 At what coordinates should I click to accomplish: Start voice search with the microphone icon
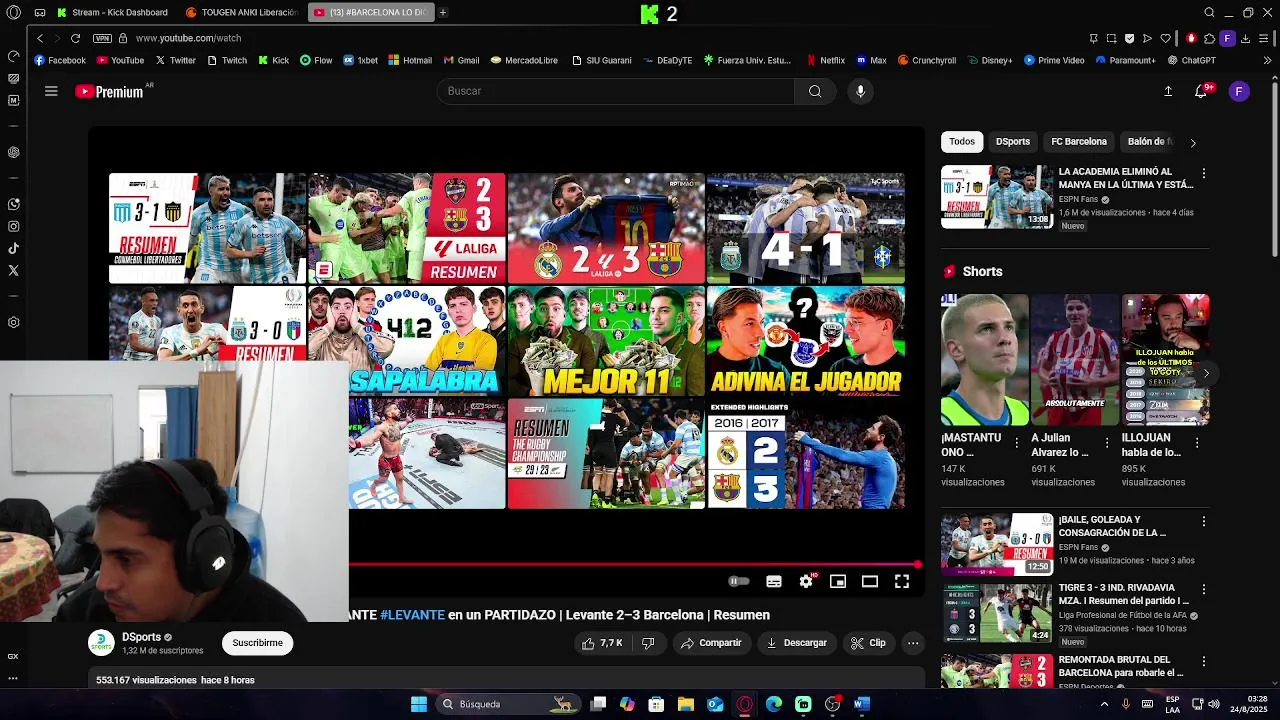(860, 91)
